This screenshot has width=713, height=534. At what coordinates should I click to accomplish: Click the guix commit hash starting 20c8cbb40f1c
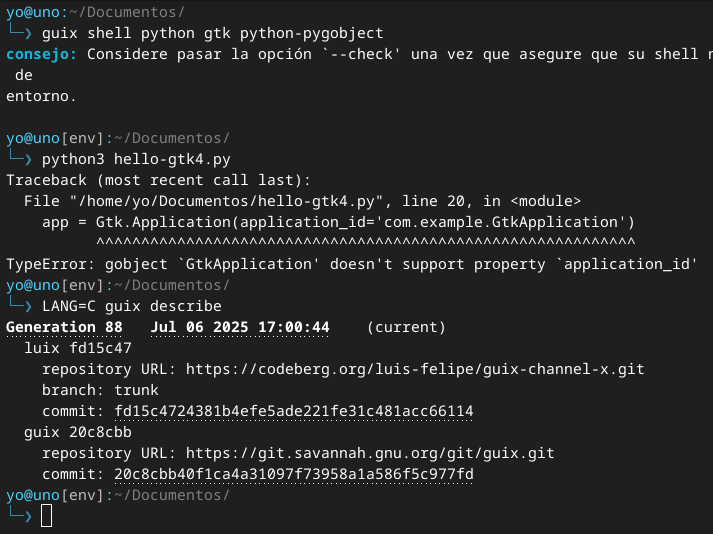pos(294,474)
